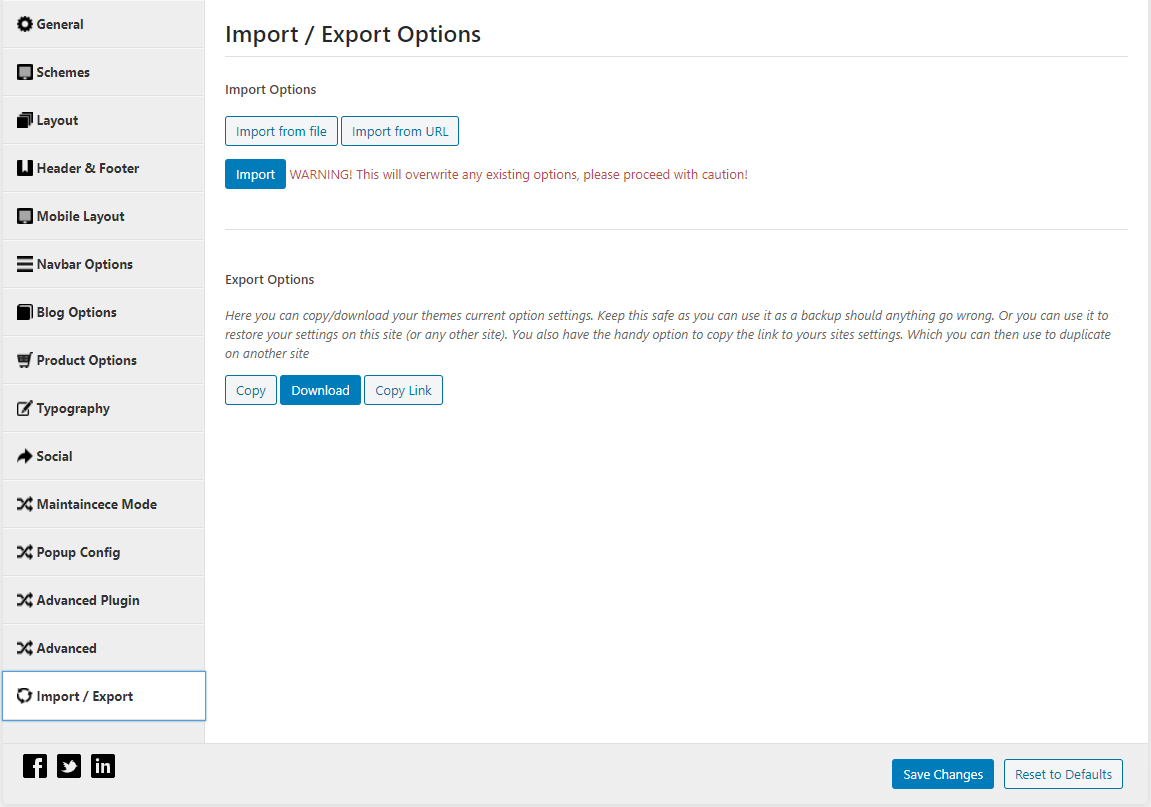Click the Export Options subheading
The height and width of the screenshot is (807, 1151).
point(269,280)
